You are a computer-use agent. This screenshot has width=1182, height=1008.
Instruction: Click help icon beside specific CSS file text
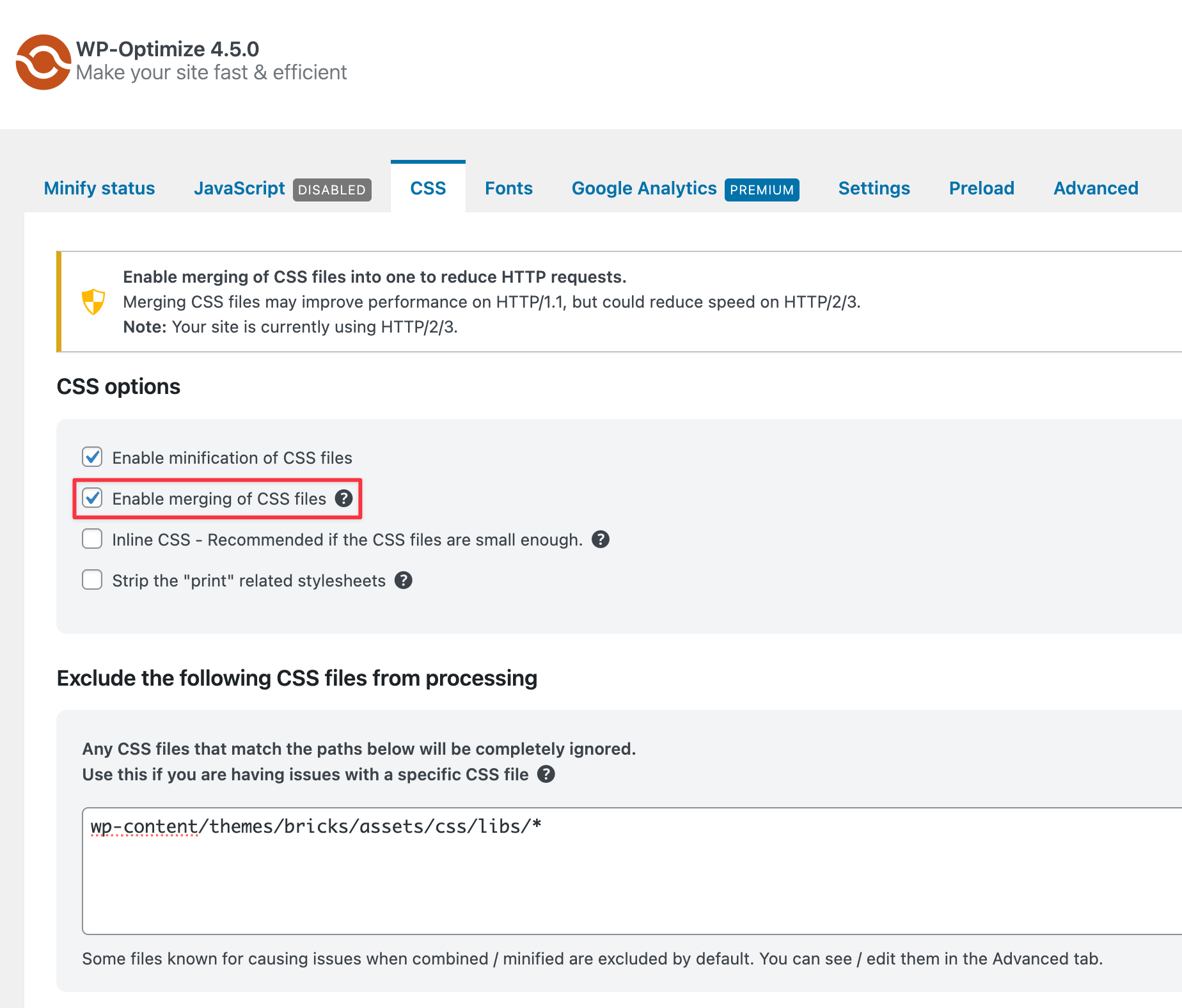coord(546,774)
